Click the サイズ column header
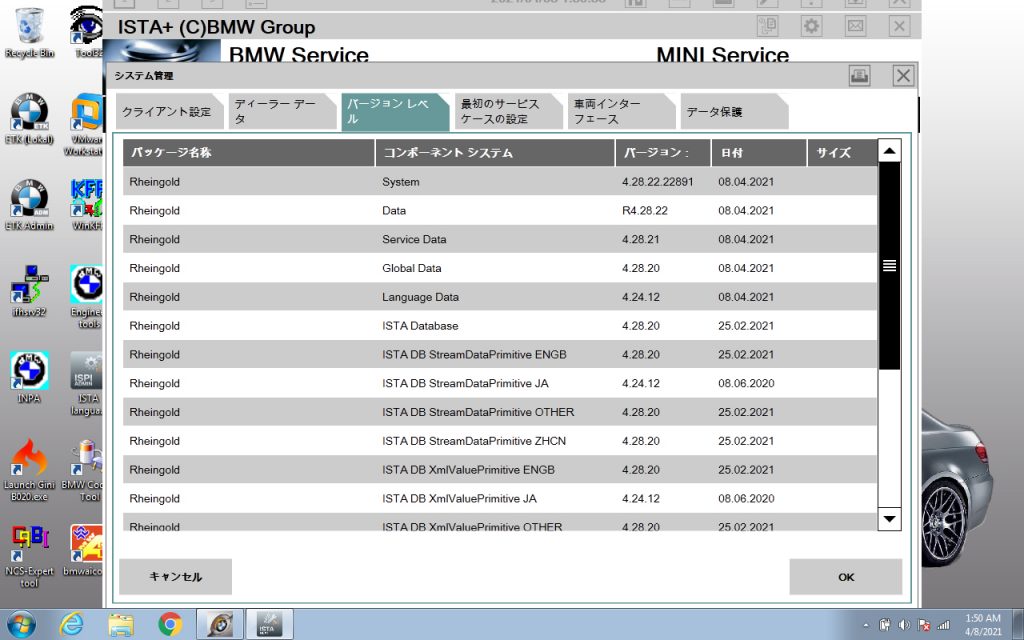Viewport: 1024px width, 640px height. click(x=842, y=153)
